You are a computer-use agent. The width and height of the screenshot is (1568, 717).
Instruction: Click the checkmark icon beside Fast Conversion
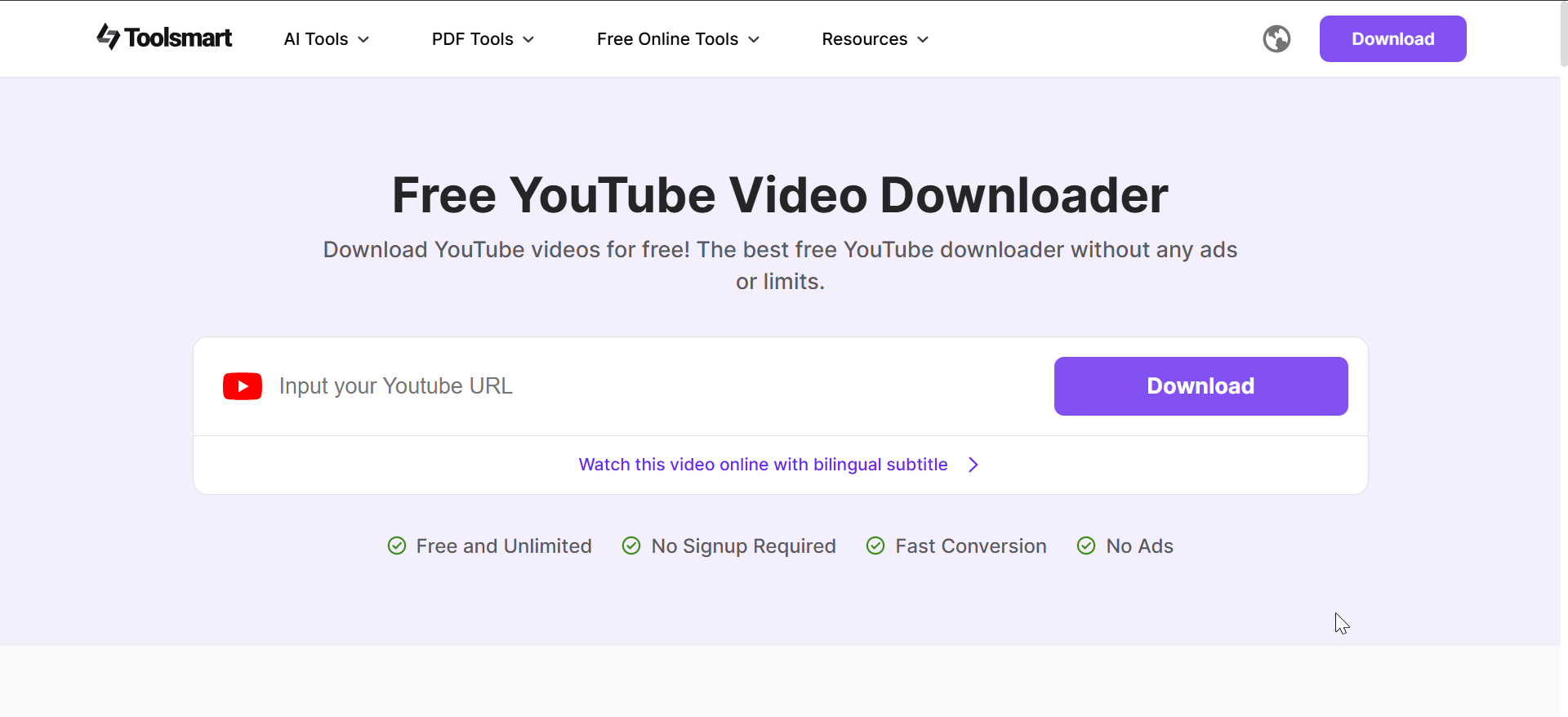875,546
